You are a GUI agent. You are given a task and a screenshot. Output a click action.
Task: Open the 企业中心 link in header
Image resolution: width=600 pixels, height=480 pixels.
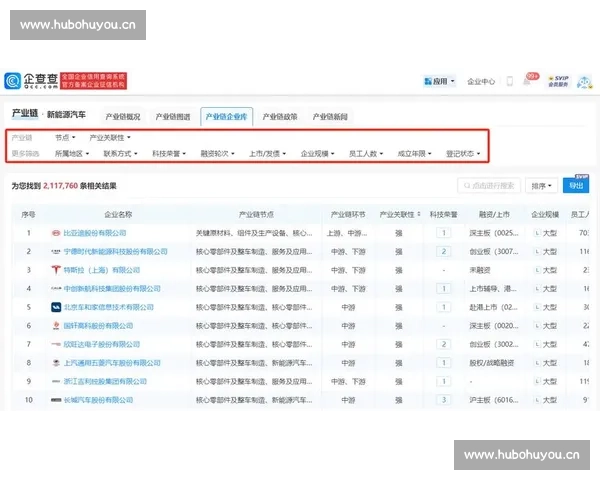click(x=481, y=81)
